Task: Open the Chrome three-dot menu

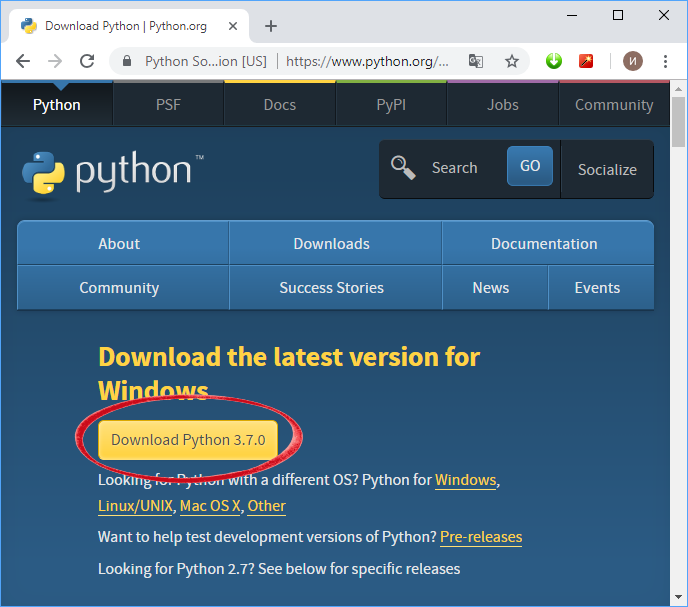Action: pos(664,61)
